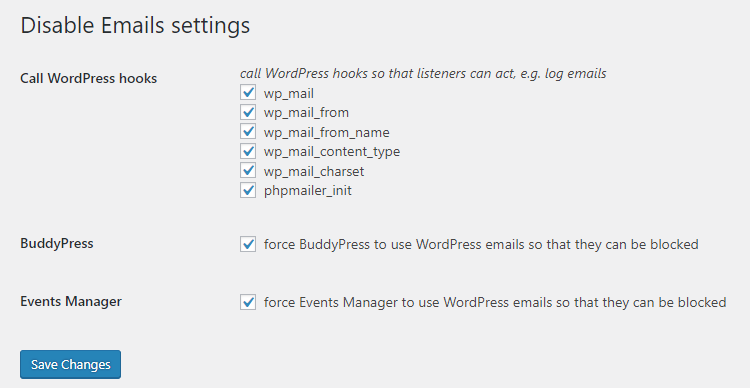Viewport: 750px width, 388px height.
Task: Click the wp_mail_from_name label text
Action: tap(326, 133)
